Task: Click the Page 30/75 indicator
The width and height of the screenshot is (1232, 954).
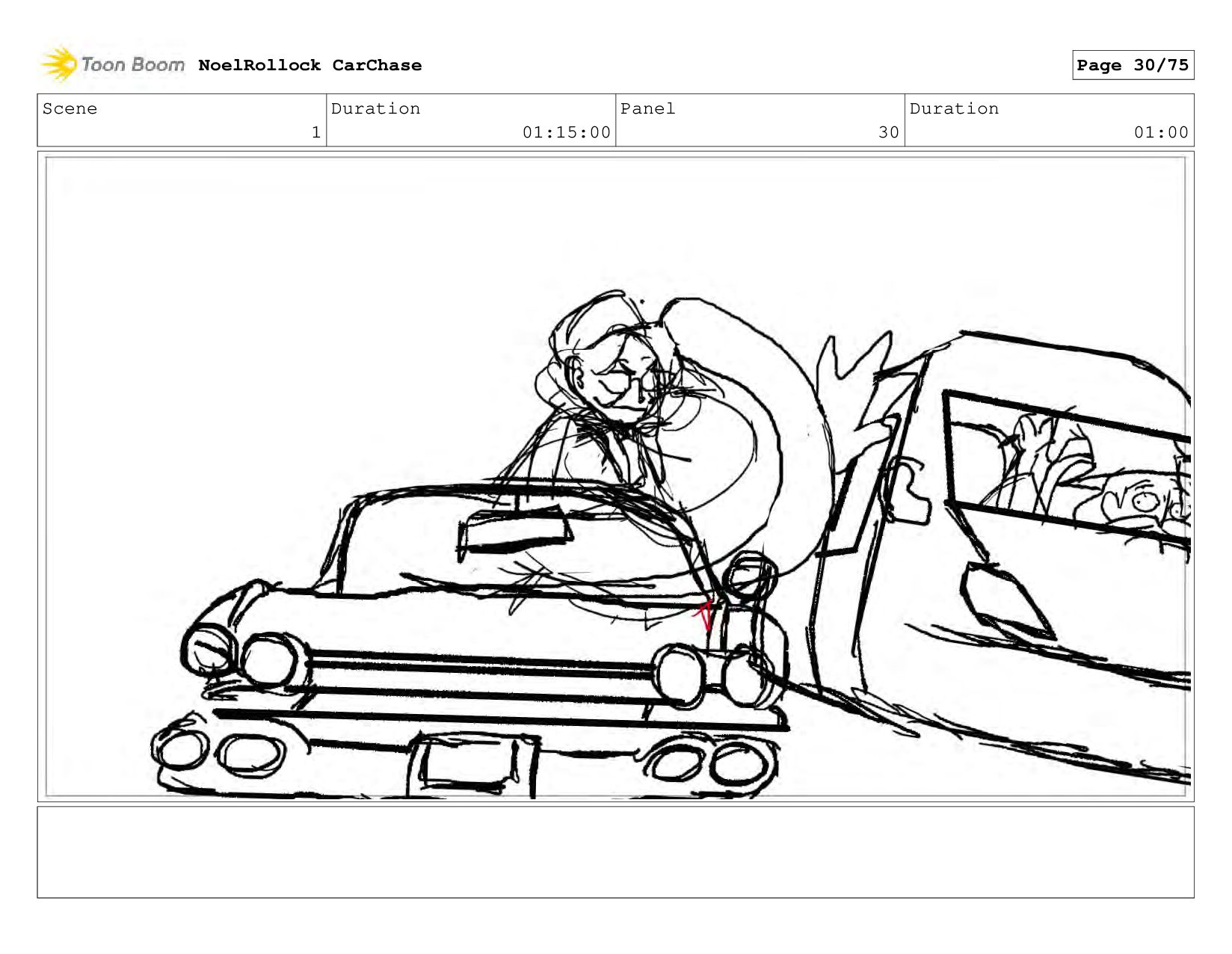Action: click(1133, 65)
